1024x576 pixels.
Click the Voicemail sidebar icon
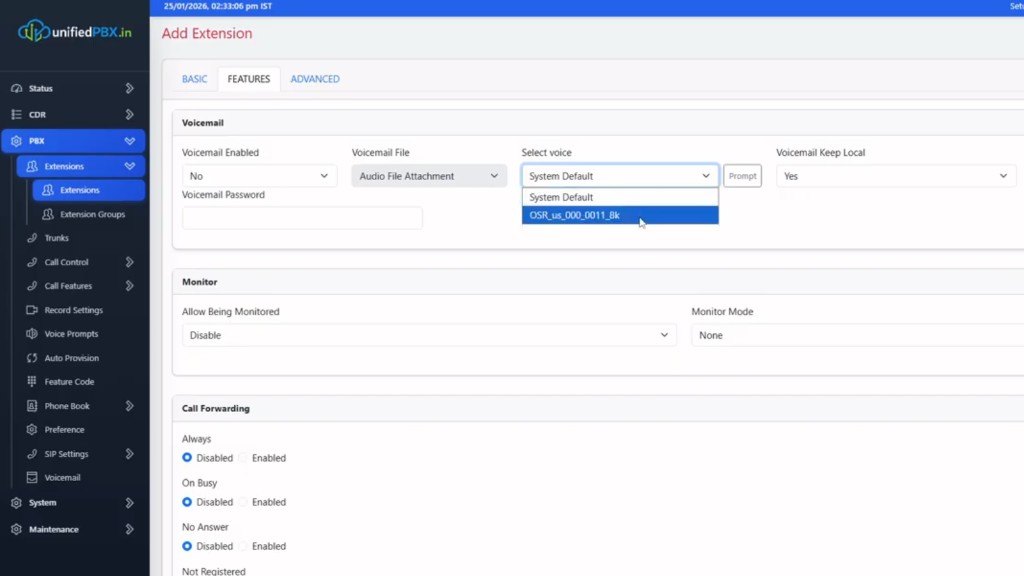[x=32, y=477]
